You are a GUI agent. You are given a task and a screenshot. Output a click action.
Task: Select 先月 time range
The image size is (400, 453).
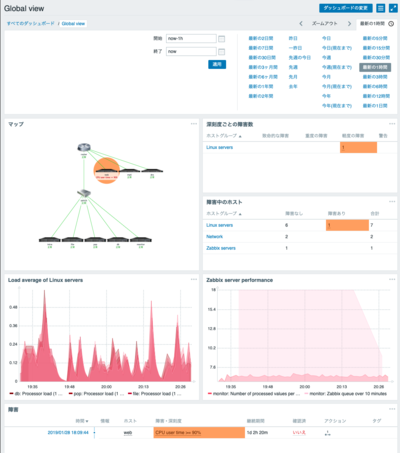point(293,77)
